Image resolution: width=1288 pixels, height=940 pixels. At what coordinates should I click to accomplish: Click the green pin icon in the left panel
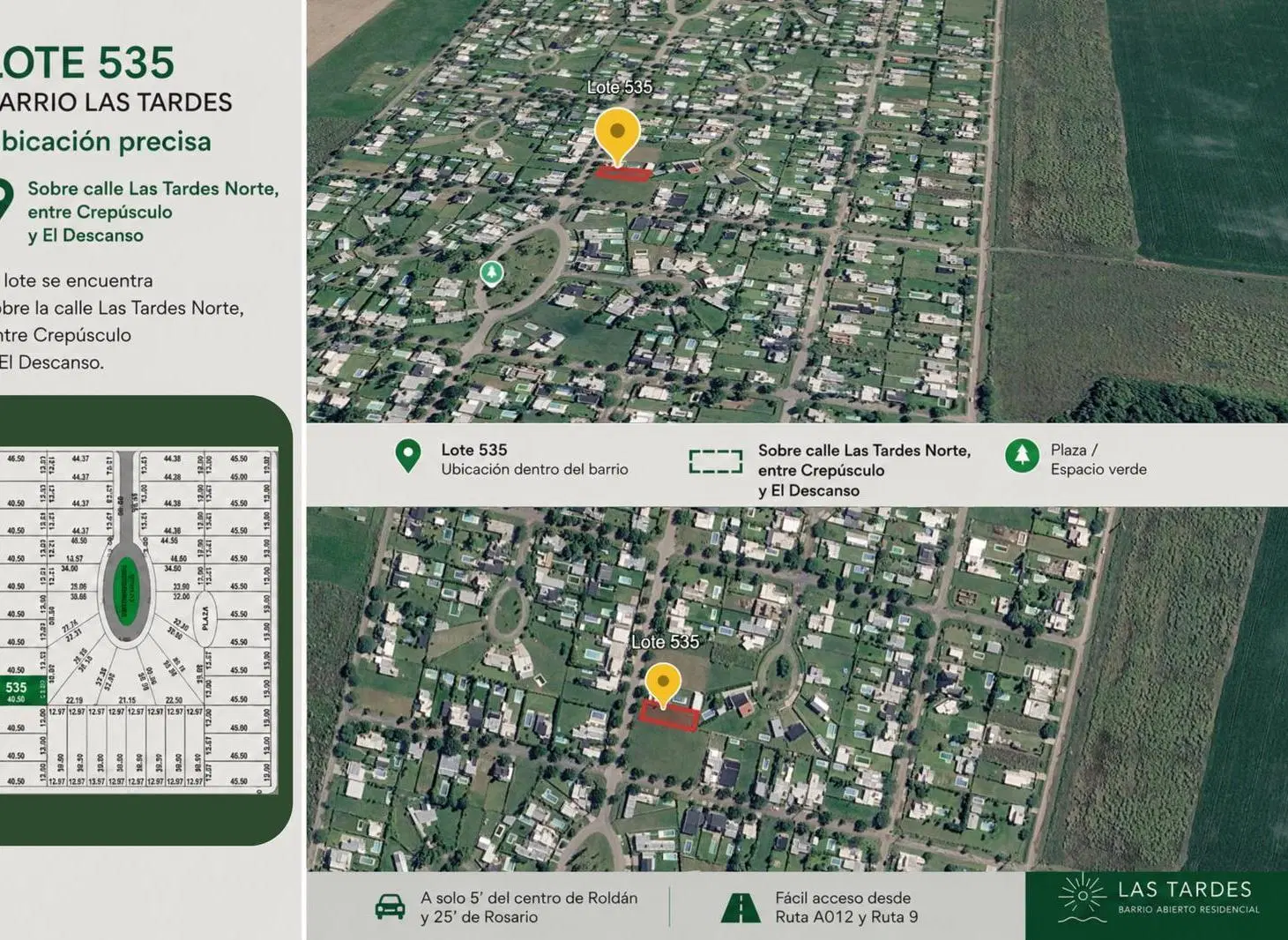click(4, 198)
